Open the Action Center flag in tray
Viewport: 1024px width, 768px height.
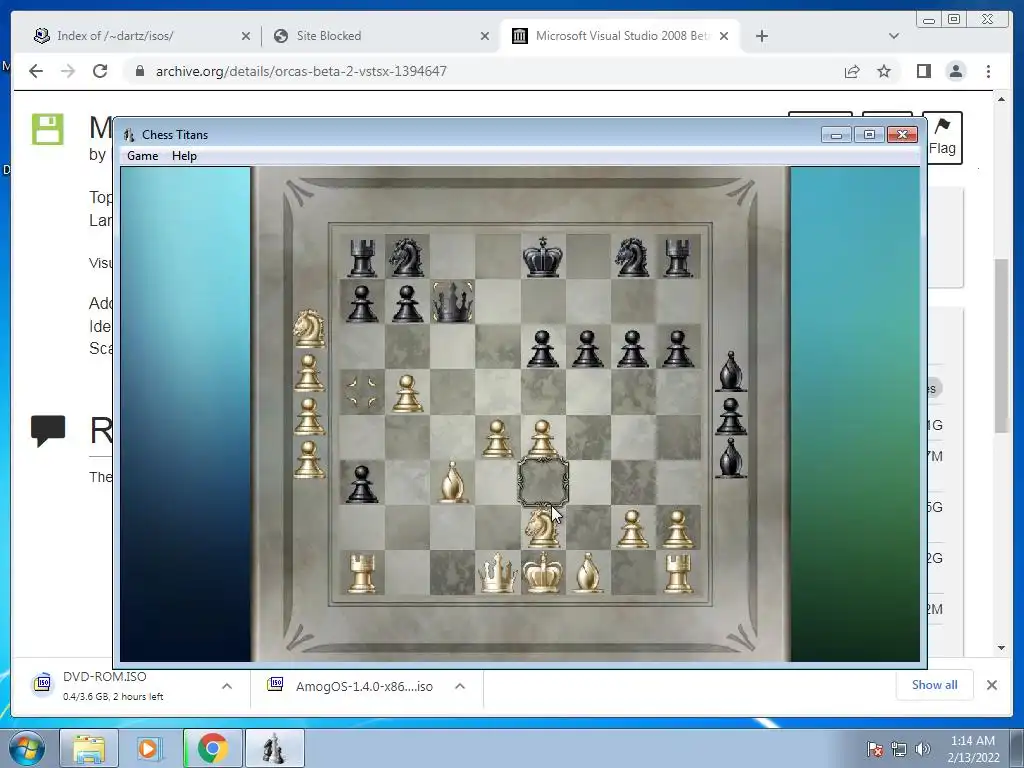(875, 749)
